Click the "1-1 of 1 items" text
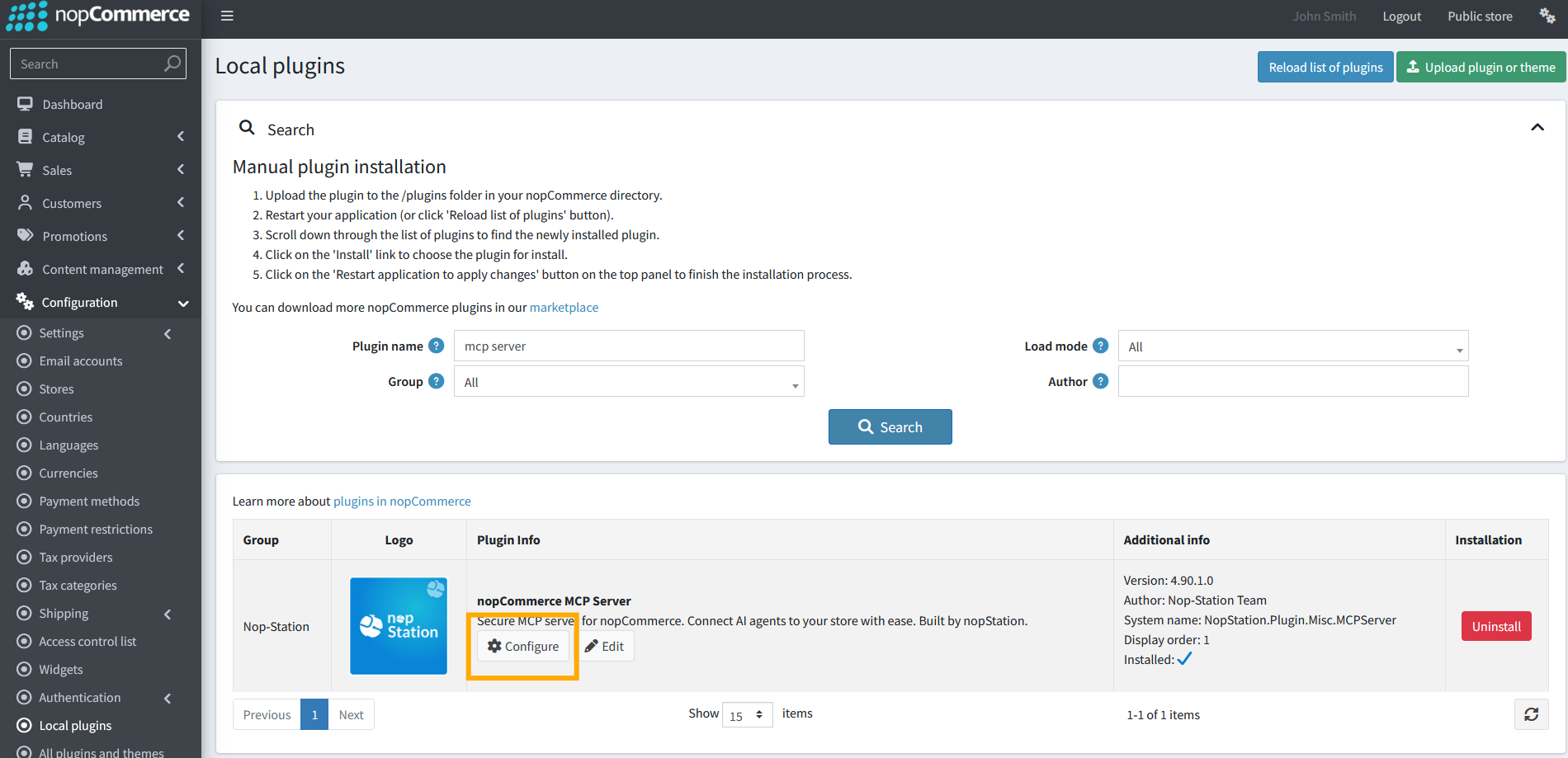The image size is (1568, 758). point(1163,714)
